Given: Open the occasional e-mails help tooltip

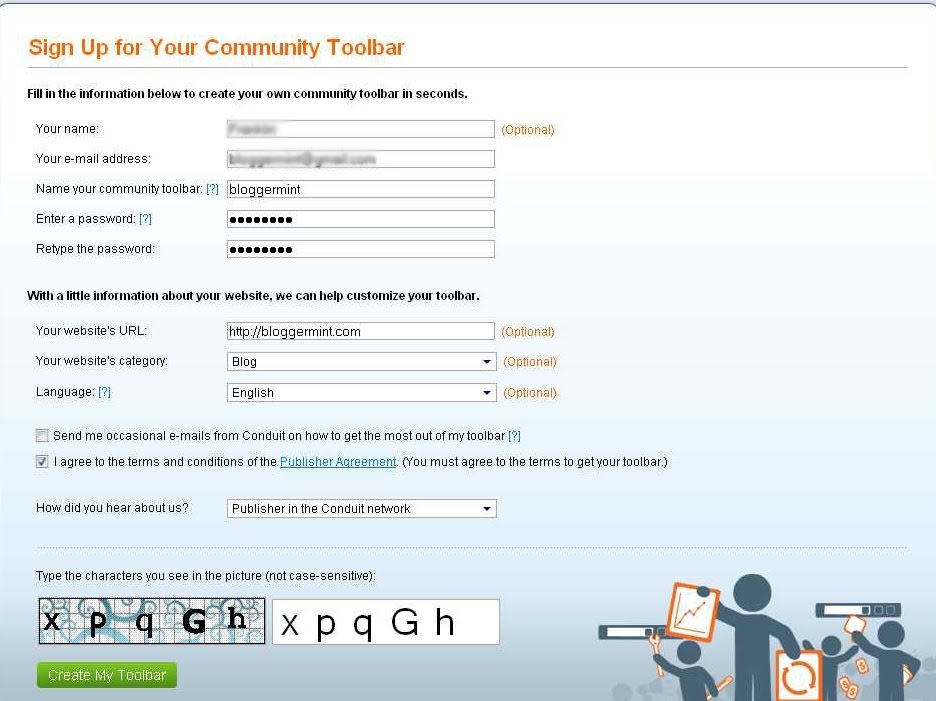Looking at the screenshot, I should click(516, 435).
